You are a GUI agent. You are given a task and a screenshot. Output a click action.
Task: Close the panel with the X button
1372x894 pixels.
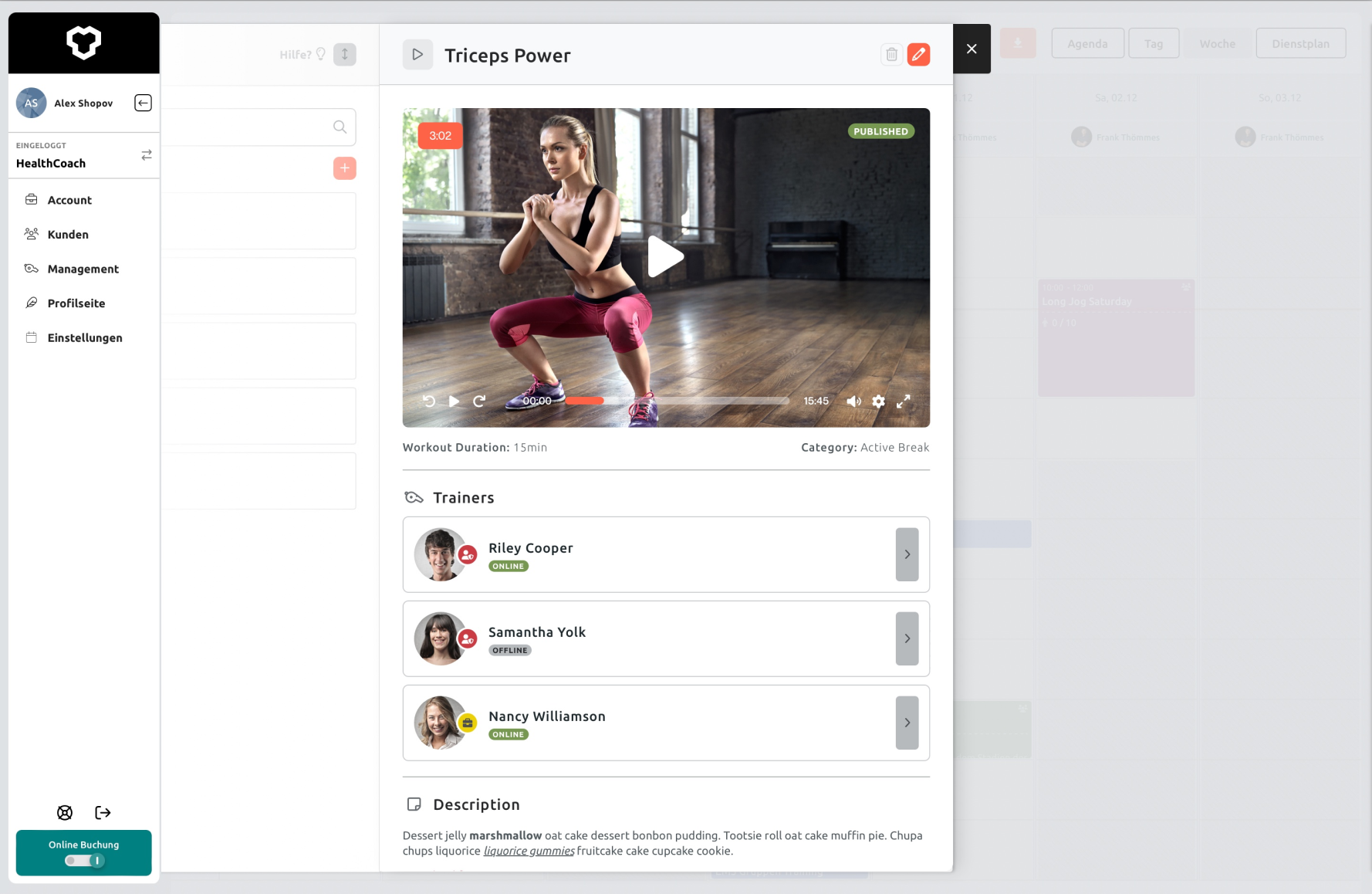[x=972, y=49]
